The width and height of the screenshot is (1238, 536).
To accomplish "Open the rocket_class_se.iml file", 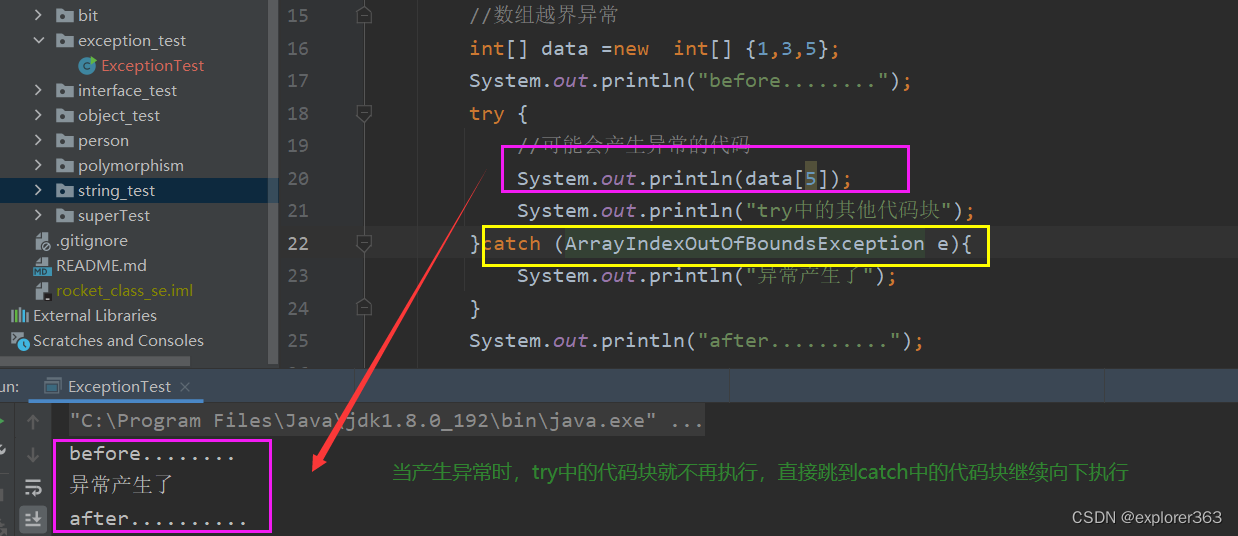I will [x=124, y=291].
